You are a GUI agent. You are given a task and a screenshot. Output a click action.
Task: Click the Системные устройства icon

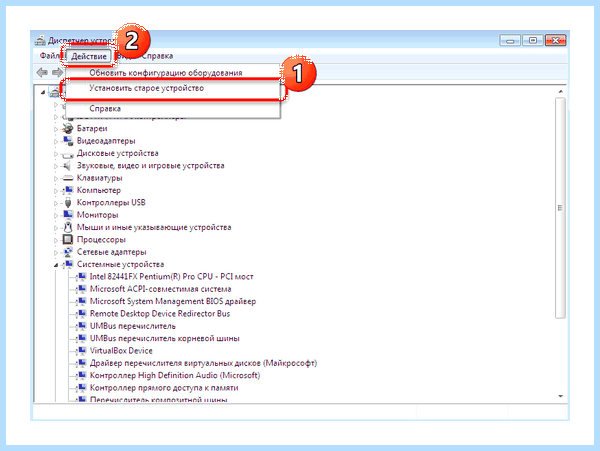point(68,264)
